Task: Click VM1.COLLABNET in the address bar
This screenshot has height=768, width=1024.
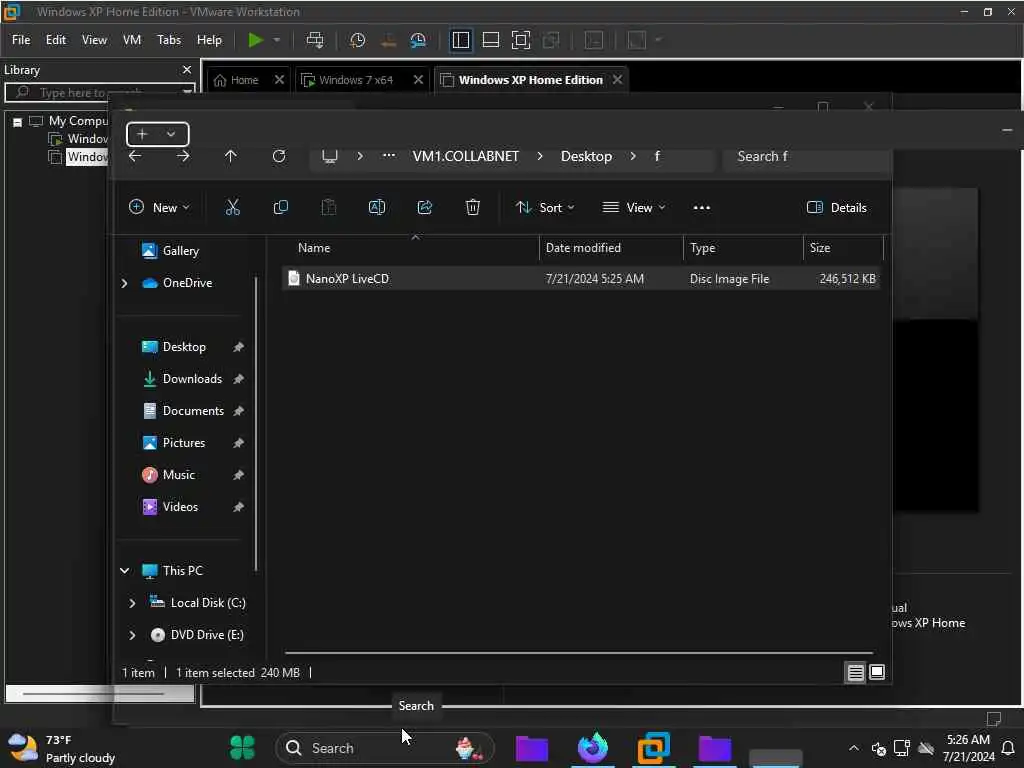Action: click(466, 156)
